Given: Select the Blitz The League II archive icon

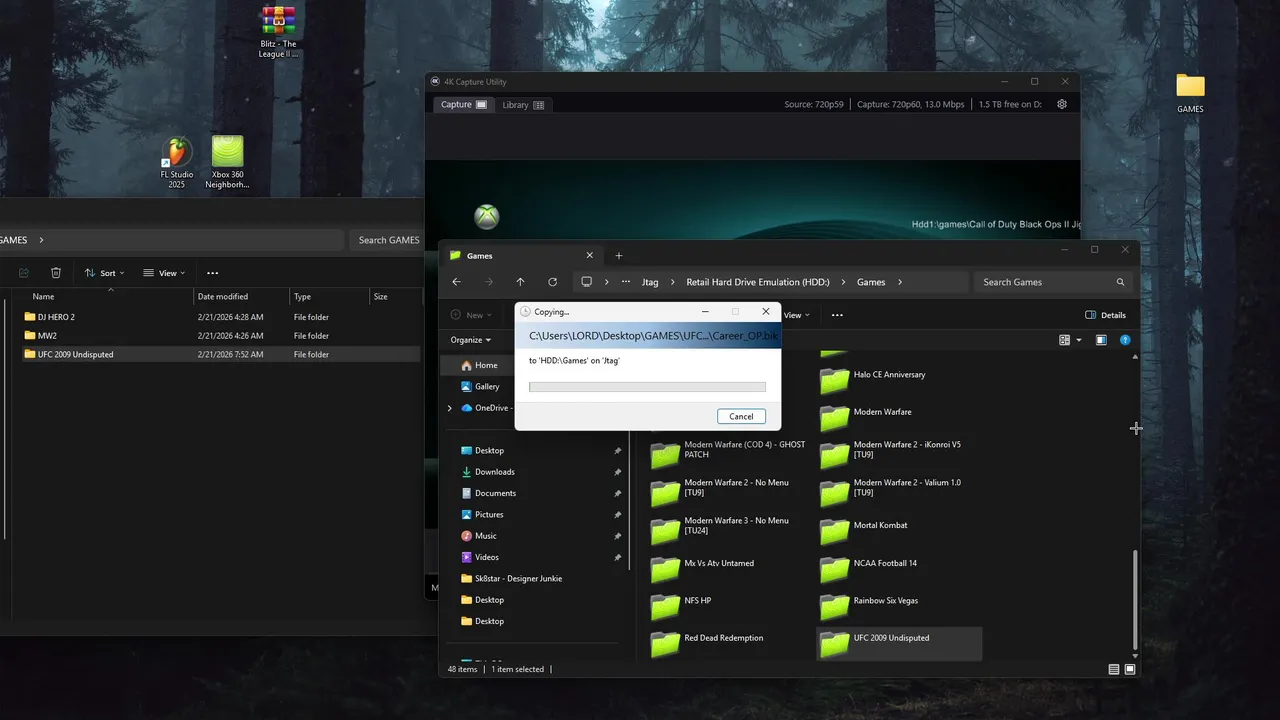Looking at the screenshot, I should point(278,32).
